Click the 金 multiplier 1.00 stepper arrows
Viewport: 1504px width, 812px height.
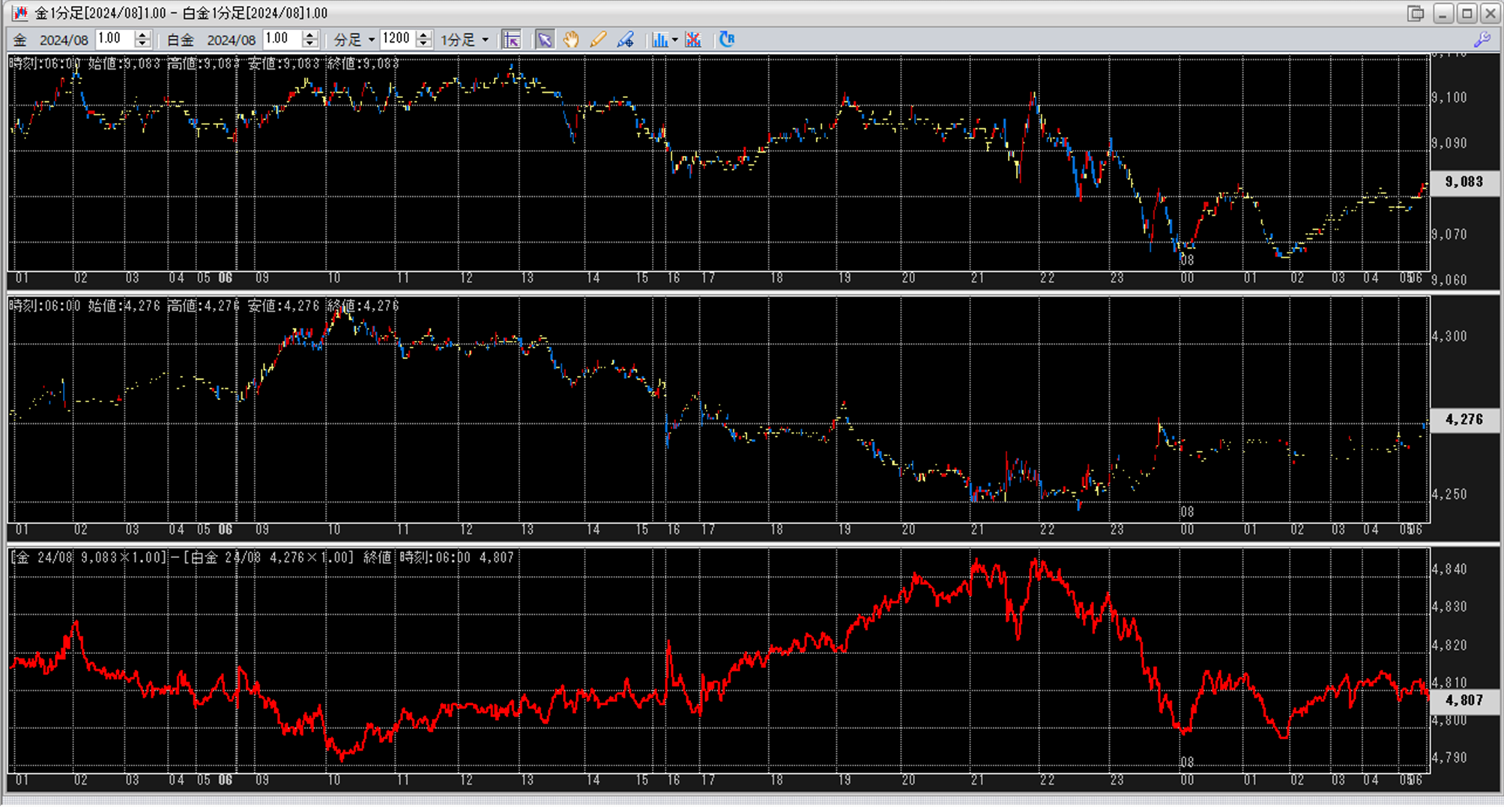click(x=142, y=40)
